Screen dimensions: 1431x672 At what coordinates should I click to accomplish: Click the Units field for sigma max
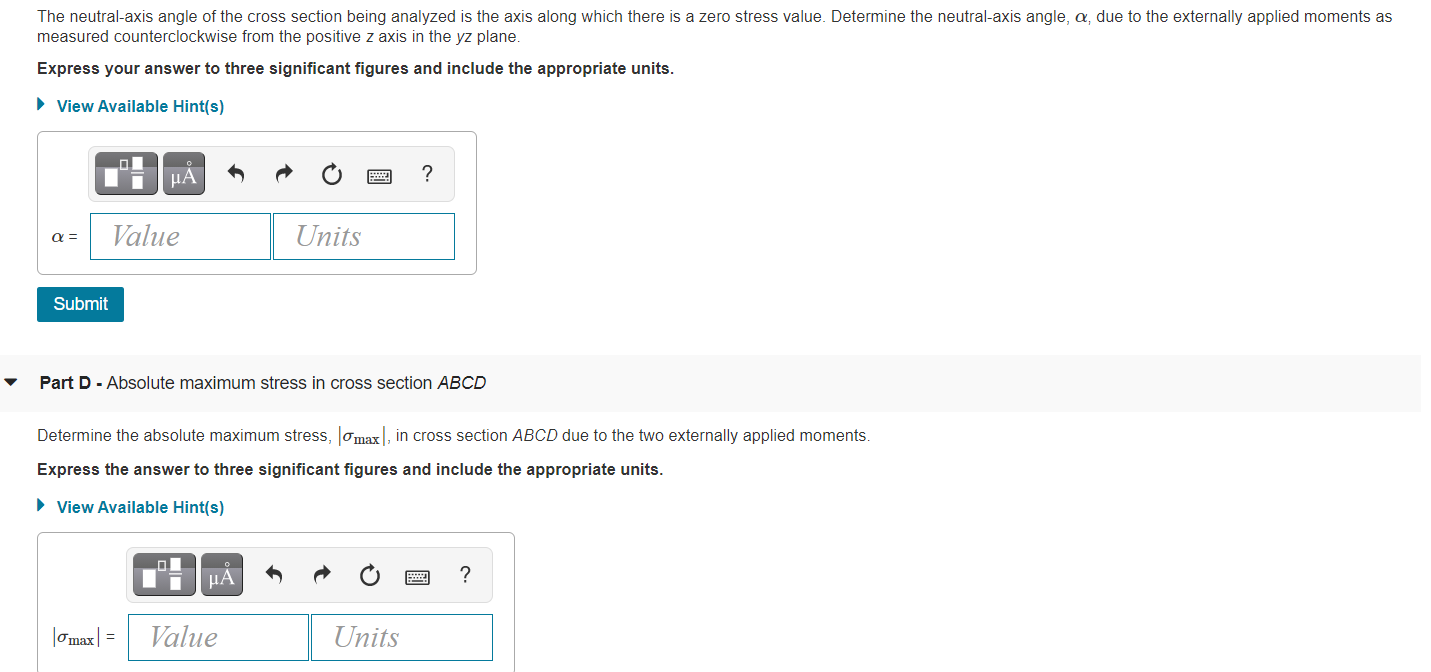401,637
